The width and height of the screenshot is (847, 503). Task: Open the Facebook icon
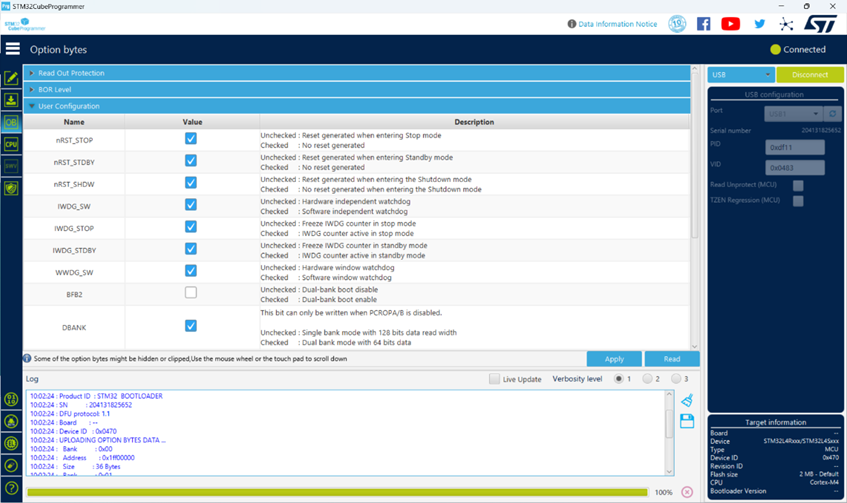tap(703, 24)
